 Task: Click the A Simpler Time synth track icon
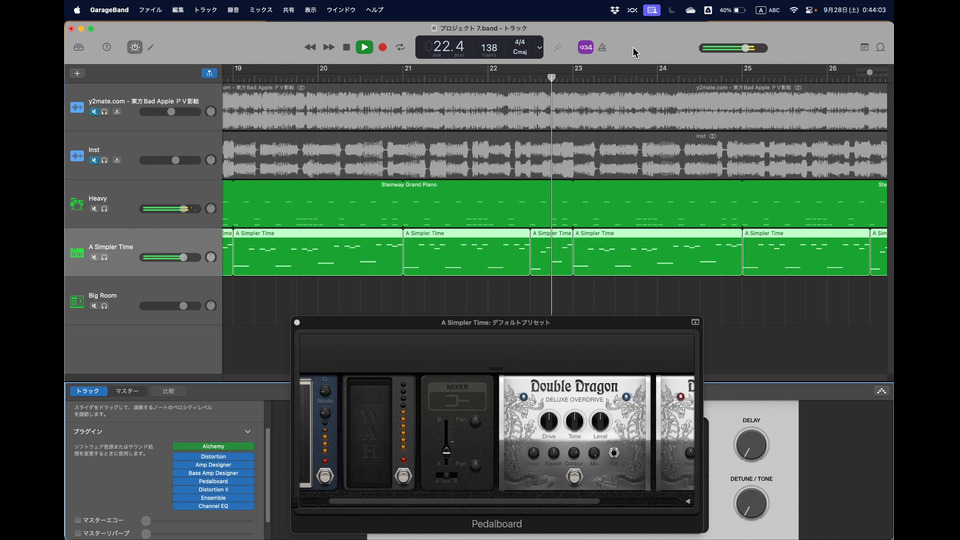(77, 252)
